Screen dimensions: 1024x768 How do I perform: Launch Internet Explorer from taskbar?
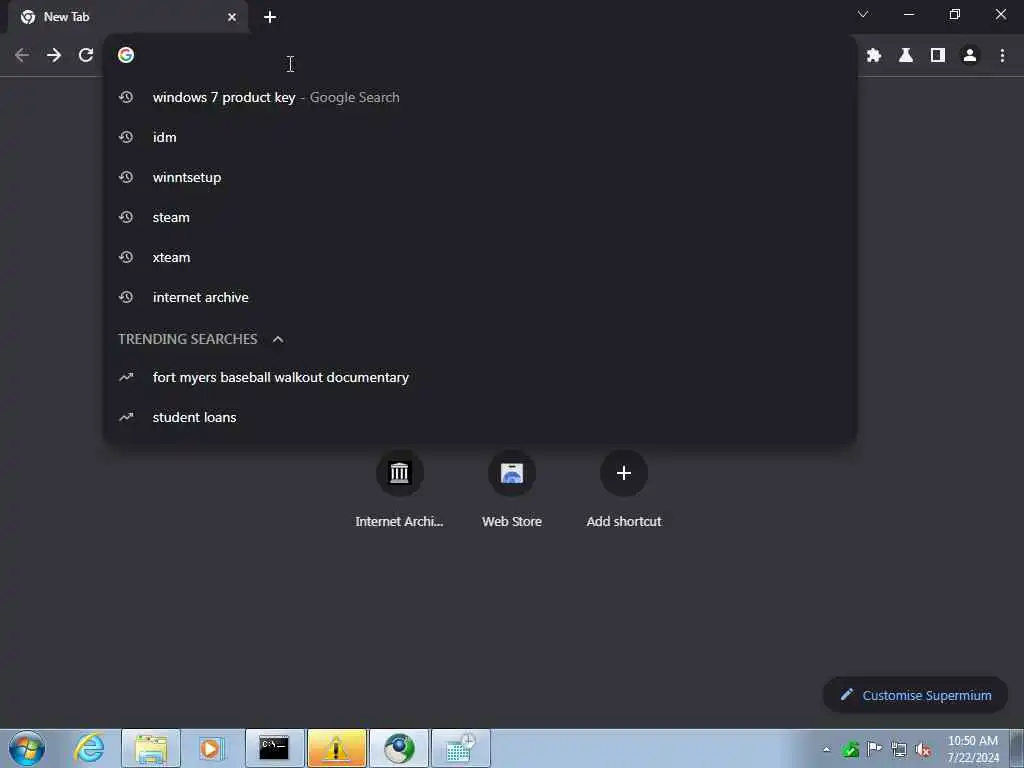[x=89, y=748]
